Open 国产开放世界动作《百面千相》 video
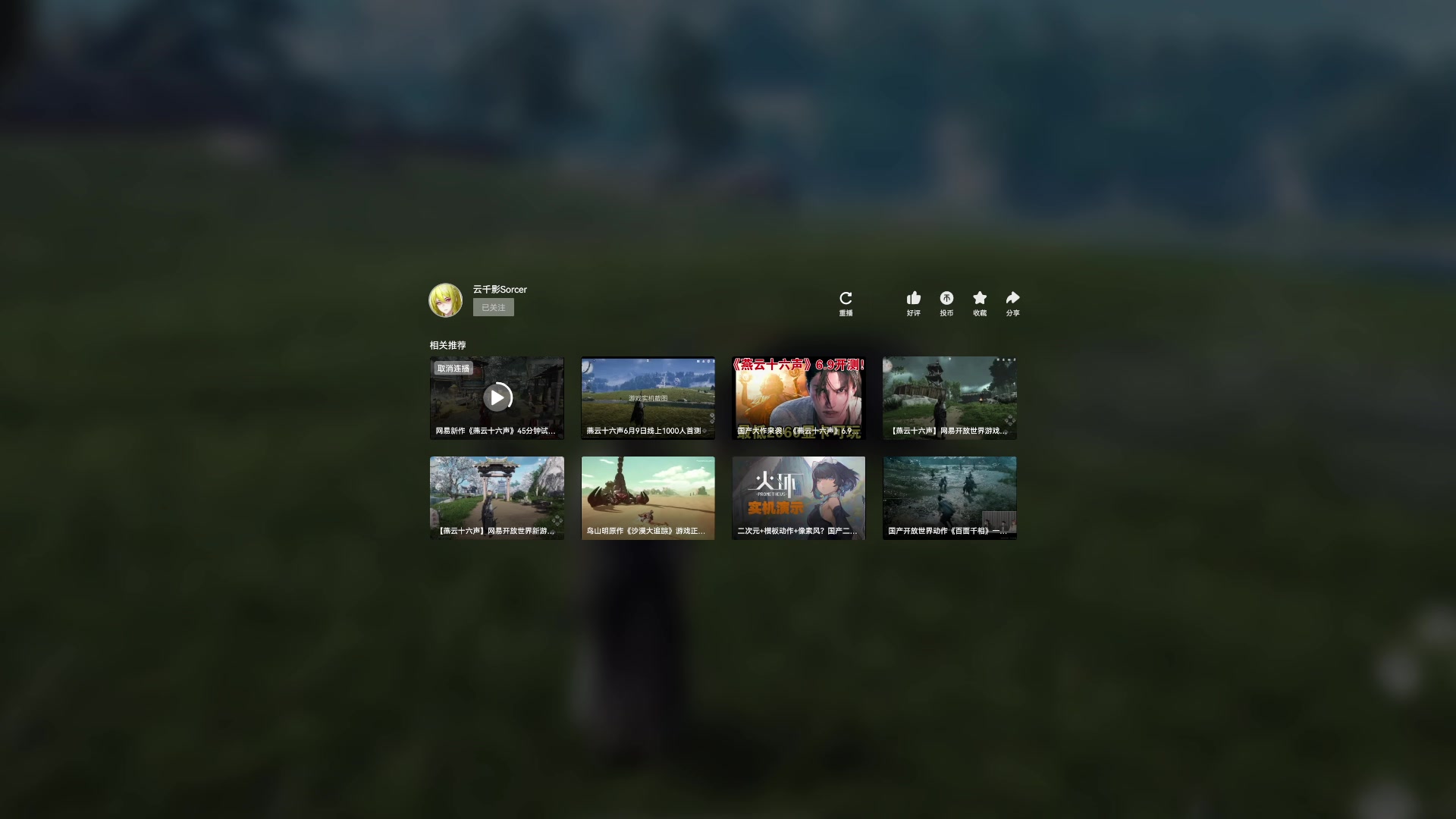The height and width of the screenshot is (819, 1456). (949, 497)
